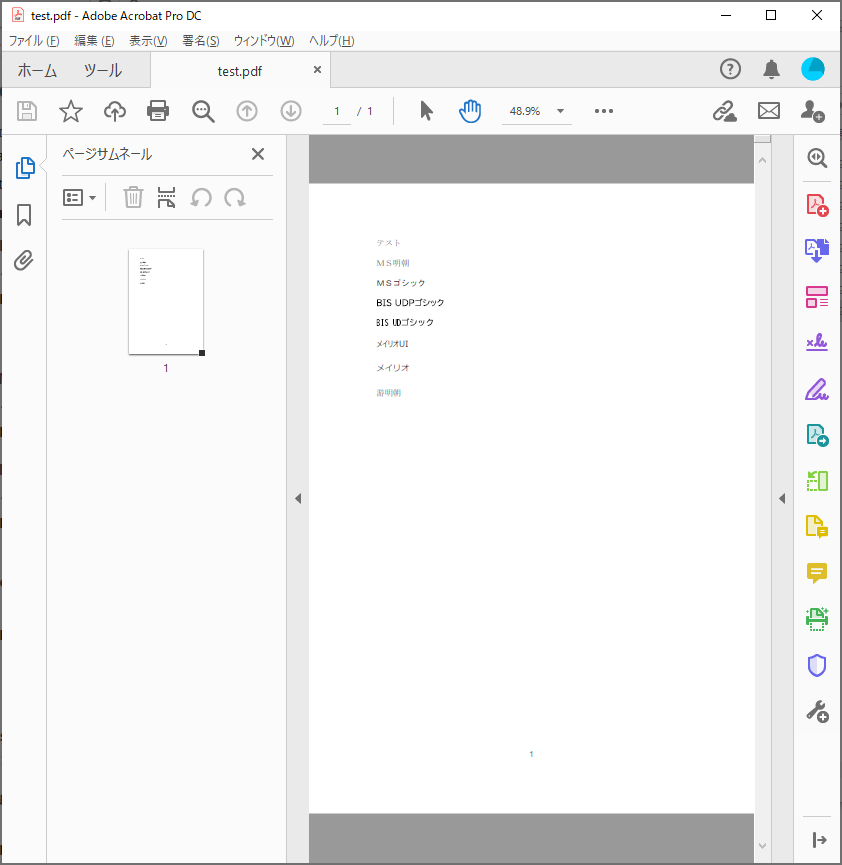This screenshot has height=865, width=842.
Task: View notifications bell icon
Action: pyautogui.click(x=771, y=70)
